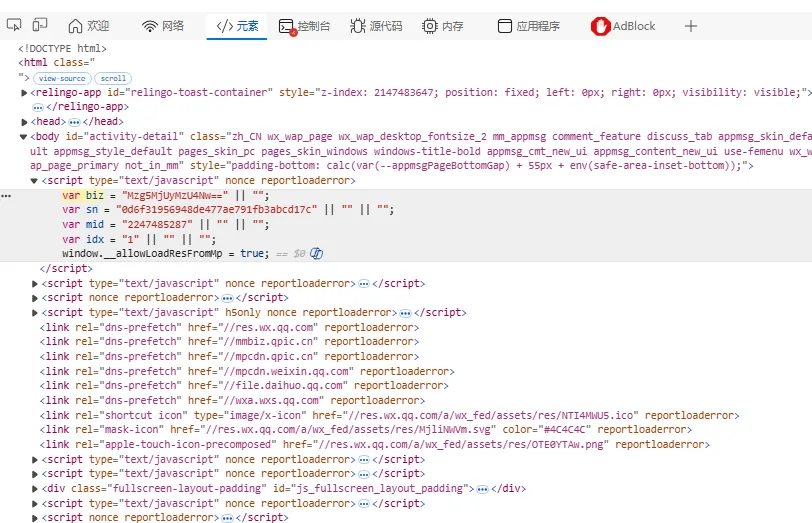Select the mask-icon link line

[366, 429]
